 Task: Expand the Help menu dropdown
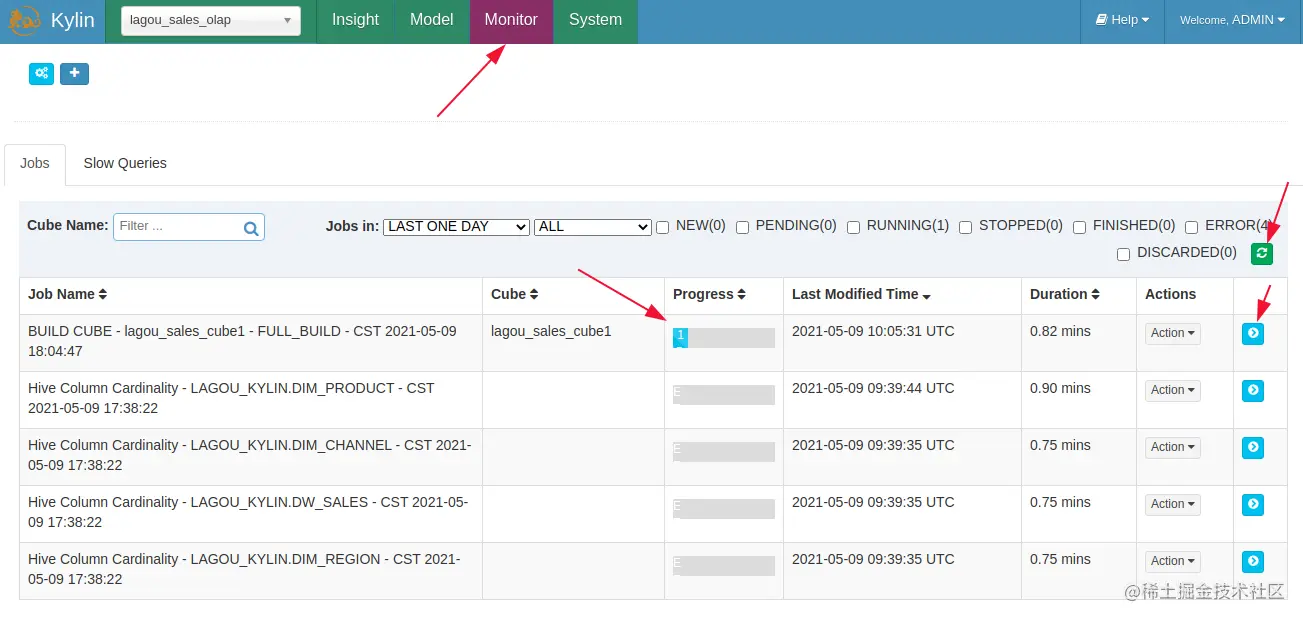1122,20
